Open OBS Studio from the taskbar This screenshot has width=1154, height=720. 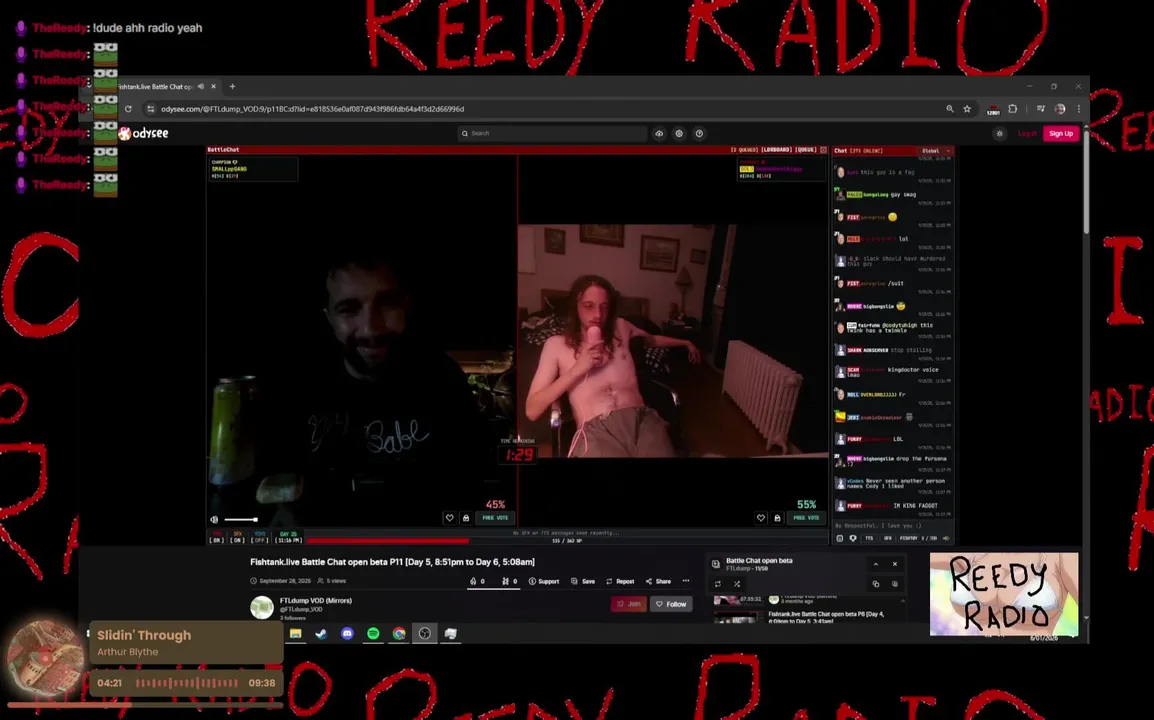tap(425, 633)
